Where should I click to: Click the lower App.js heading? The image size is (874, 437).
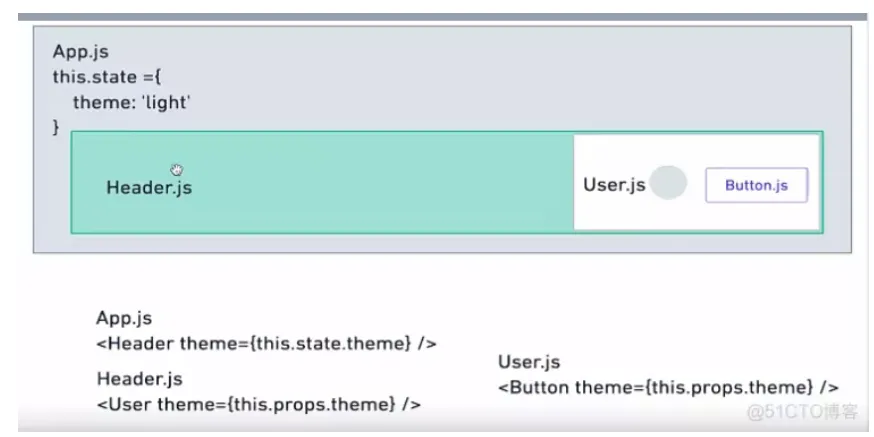(x=124, y=318)
